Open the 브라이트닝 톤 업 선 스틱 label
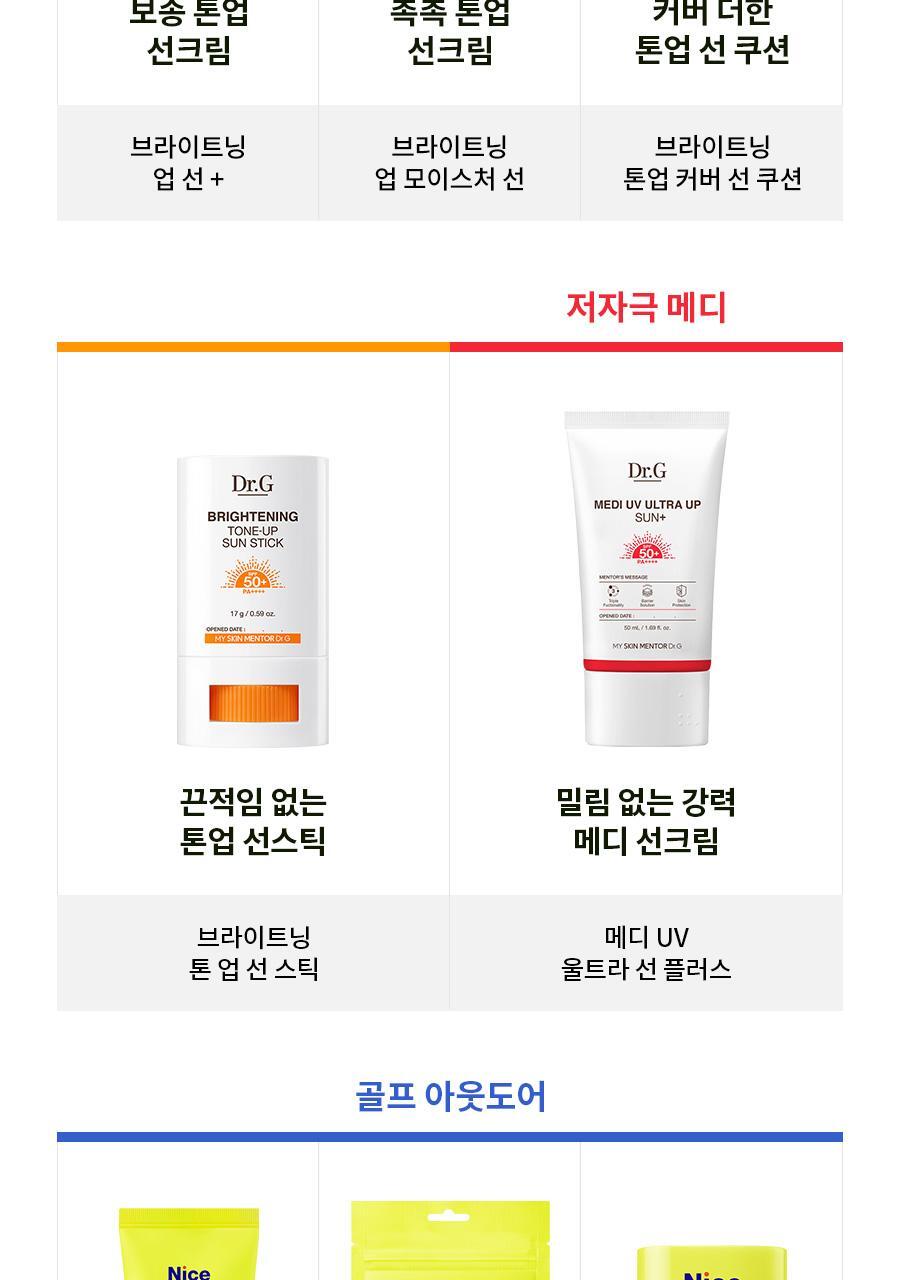 pyautogui.click(x=253, y=953)
